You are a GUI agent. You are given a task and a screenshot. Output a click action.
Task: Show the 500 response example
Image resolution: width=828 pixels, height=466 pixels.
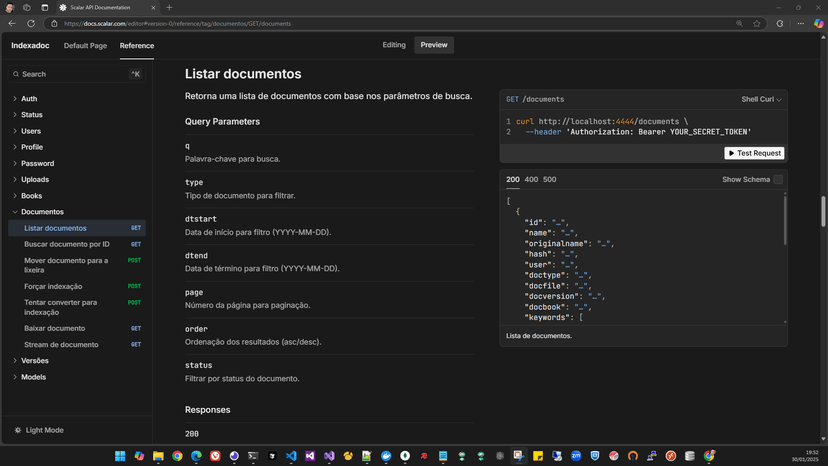(x=549, y=180)
